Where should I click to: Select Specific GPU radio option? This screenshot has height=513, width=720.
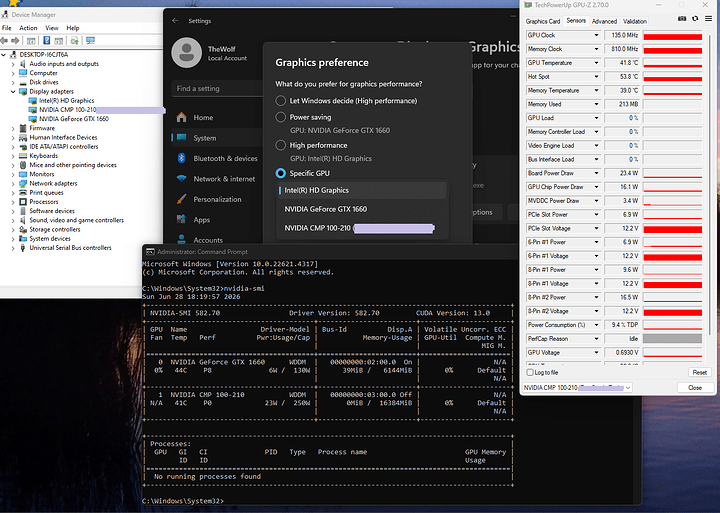(x=281, y=173)
